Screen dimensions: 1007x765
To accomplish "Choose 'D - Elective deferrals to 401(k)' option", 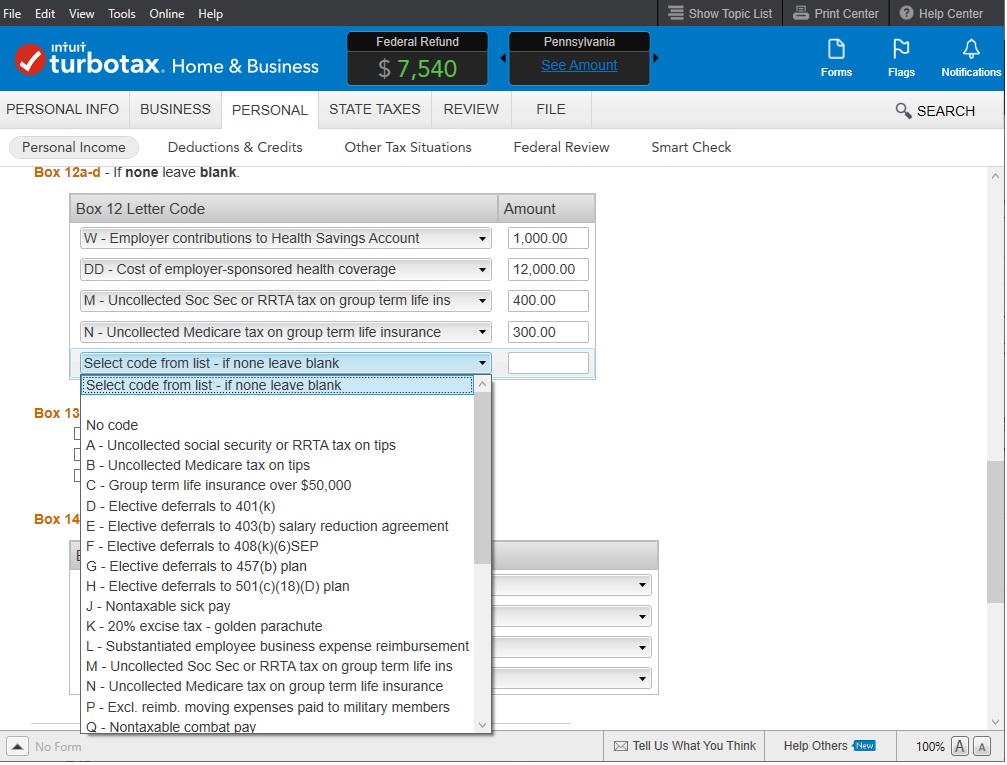I will pos(180,506).
